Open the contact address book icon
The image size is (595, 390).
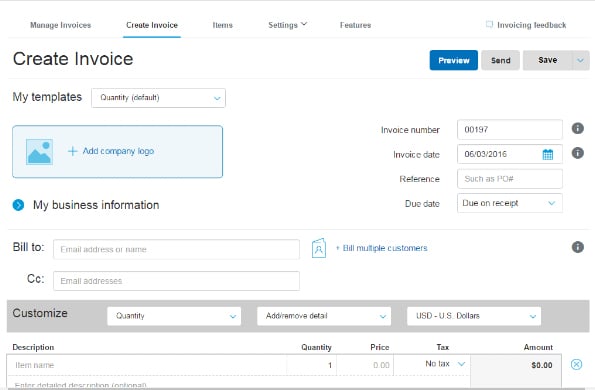pos(319,248)
